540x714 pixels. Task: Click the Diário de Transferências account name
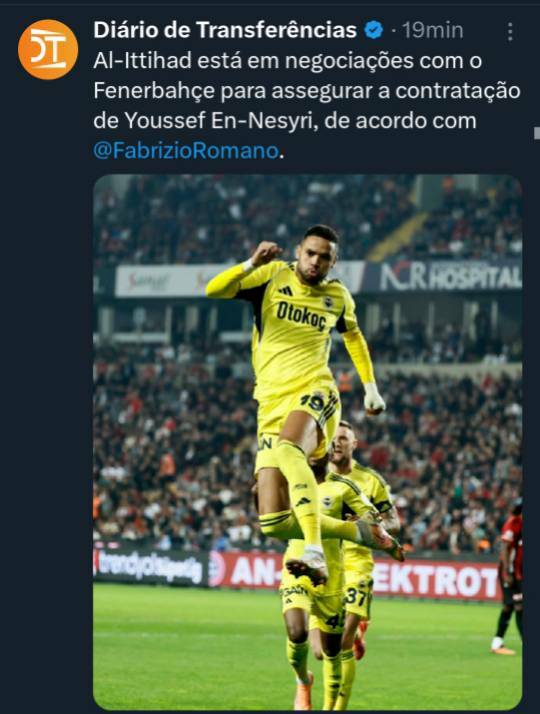(x=225, y=31)
